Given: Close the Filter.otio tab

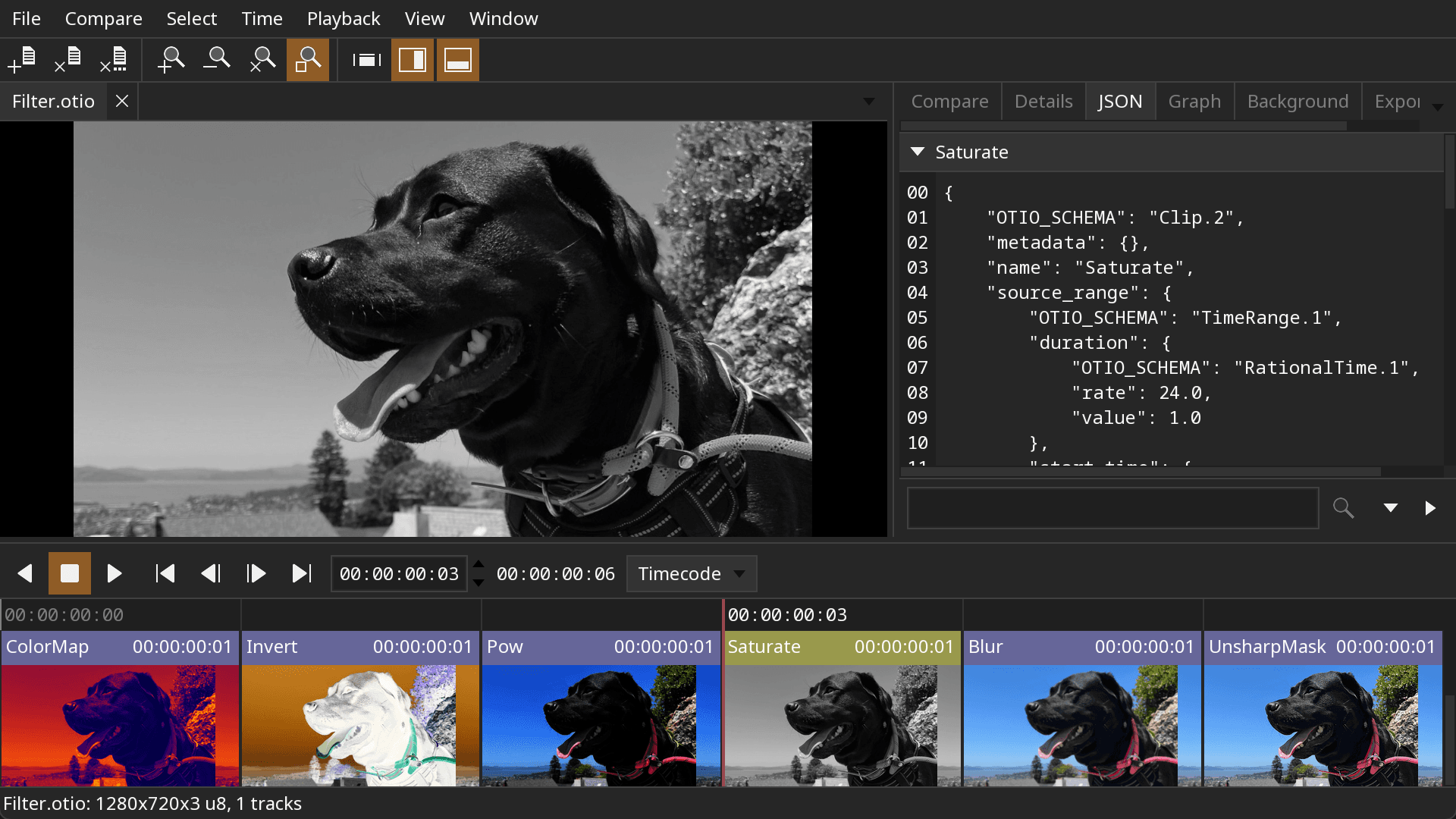Looking at the screenshot, I should tap(122, 102).
